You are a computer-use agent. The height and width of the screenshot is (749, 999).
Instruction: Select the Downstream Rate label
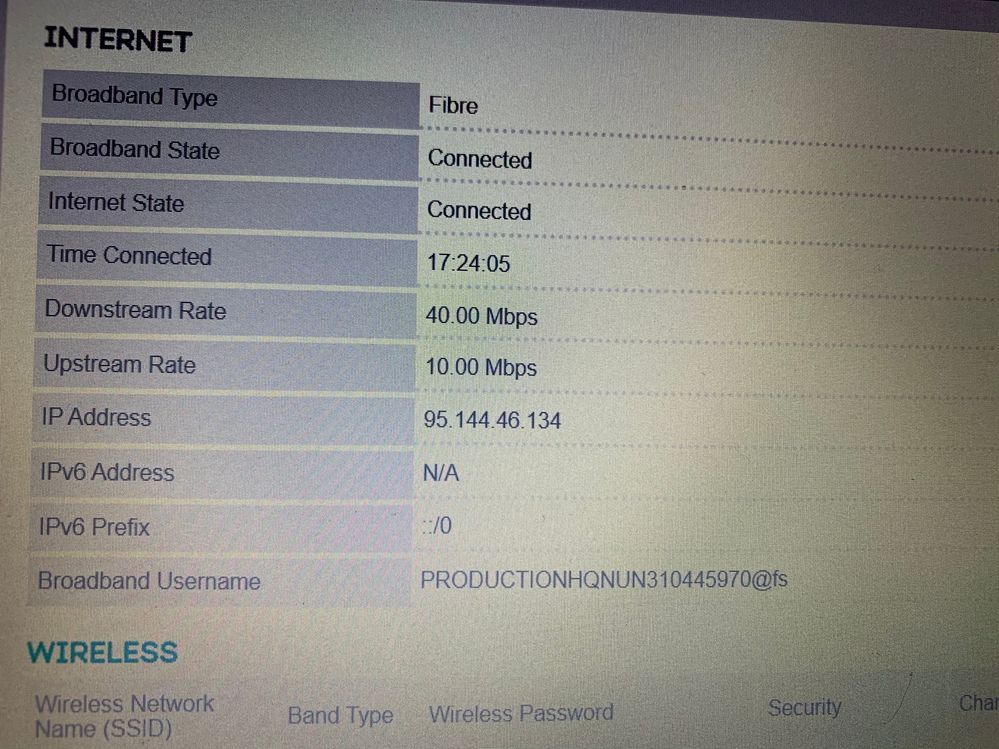tap(135, 310)
